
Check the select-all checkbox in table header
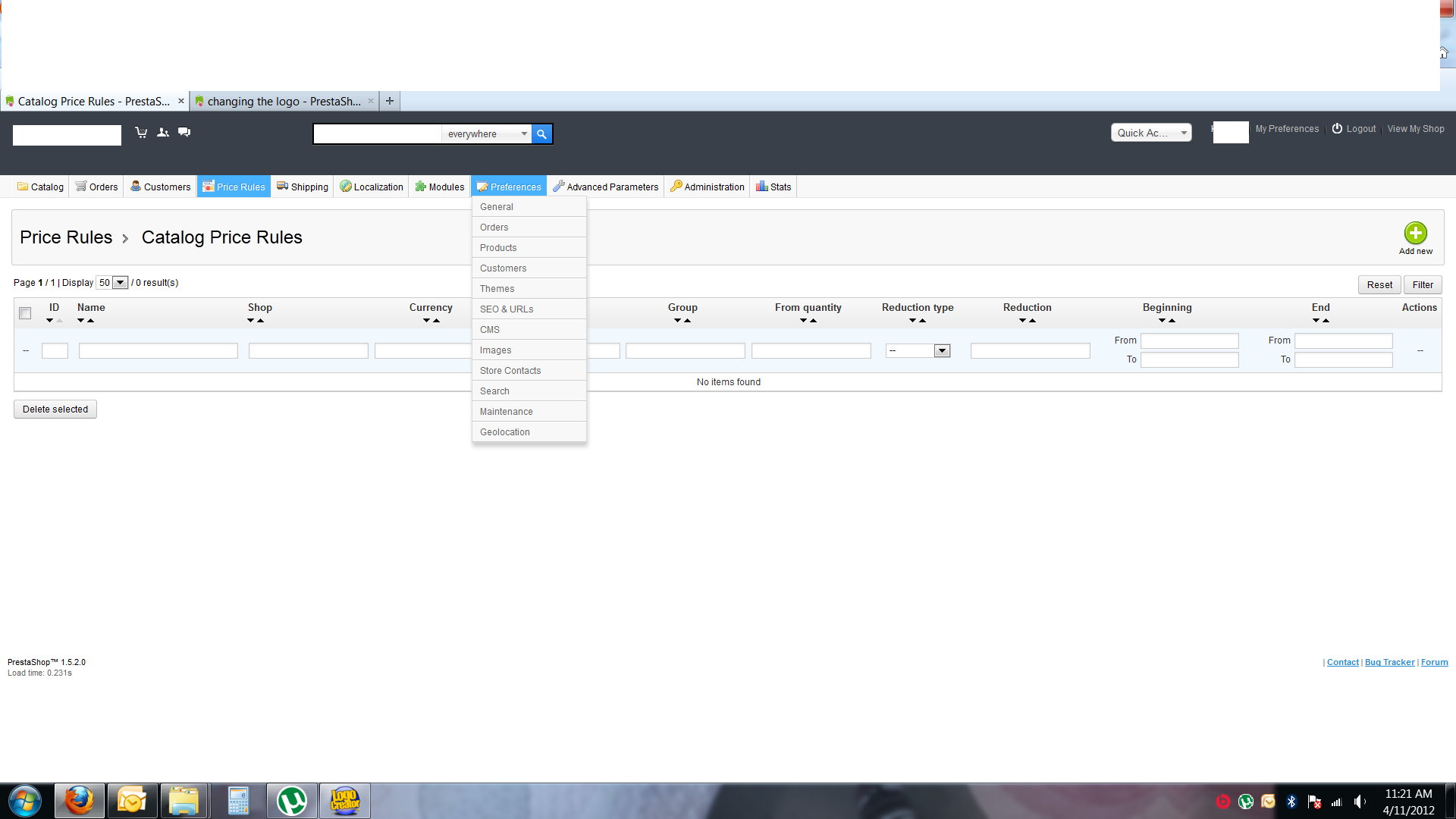click(25, 313)
